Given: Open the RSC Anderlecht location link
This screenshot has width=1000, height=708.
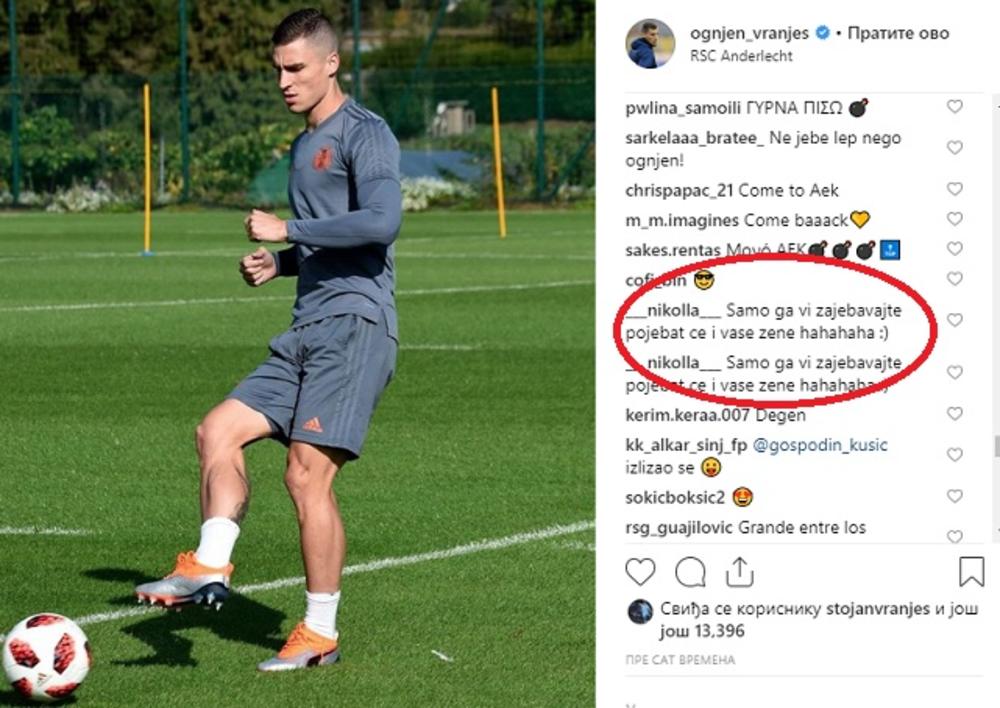Looking at the screenshot, I should click(x=741, y=56).
